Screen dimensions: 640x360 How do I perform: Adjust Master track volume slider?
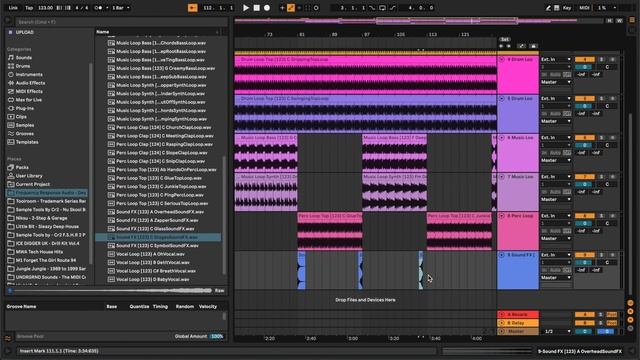(584, 331)
